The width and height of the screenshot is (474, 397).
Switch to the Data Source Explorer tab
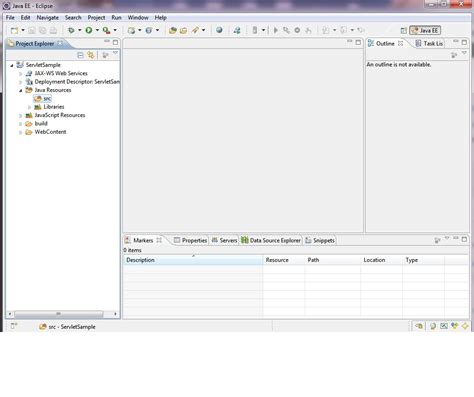click(271, 240)
